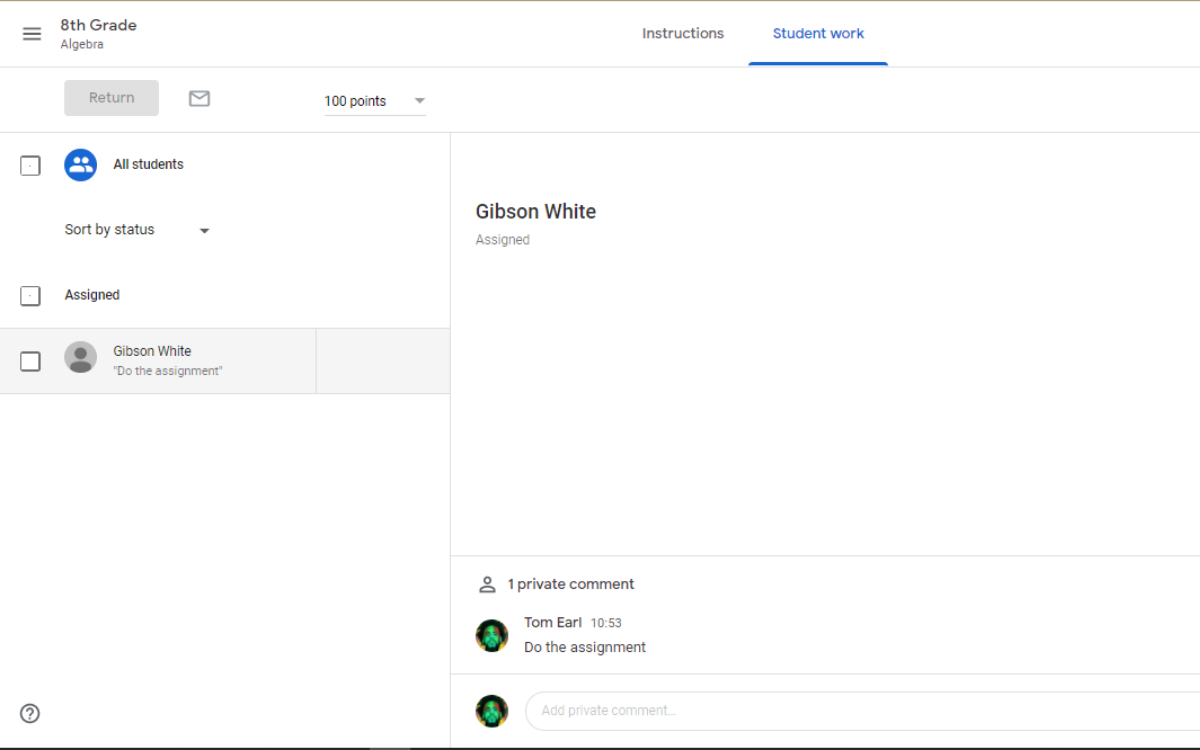
Task: Check the All students checkbox
Action: pyautogui.click(x=31, y=166)
